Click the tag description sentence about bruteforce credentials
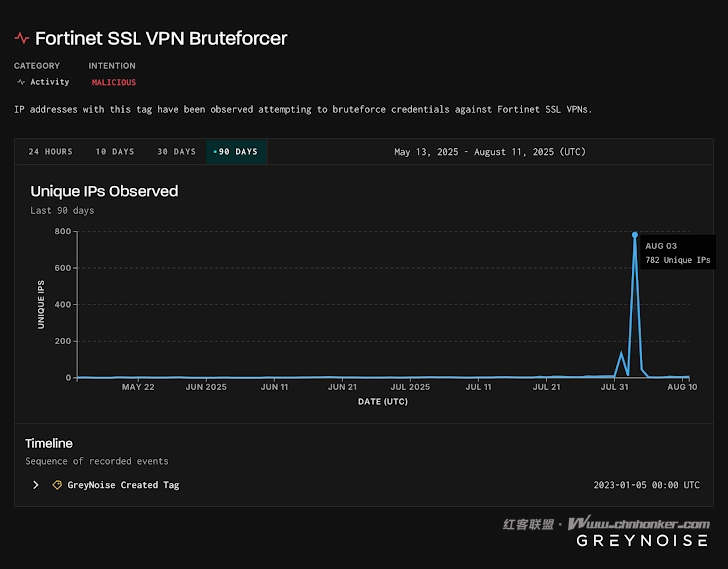728x569 pixels. coord(303,110)
